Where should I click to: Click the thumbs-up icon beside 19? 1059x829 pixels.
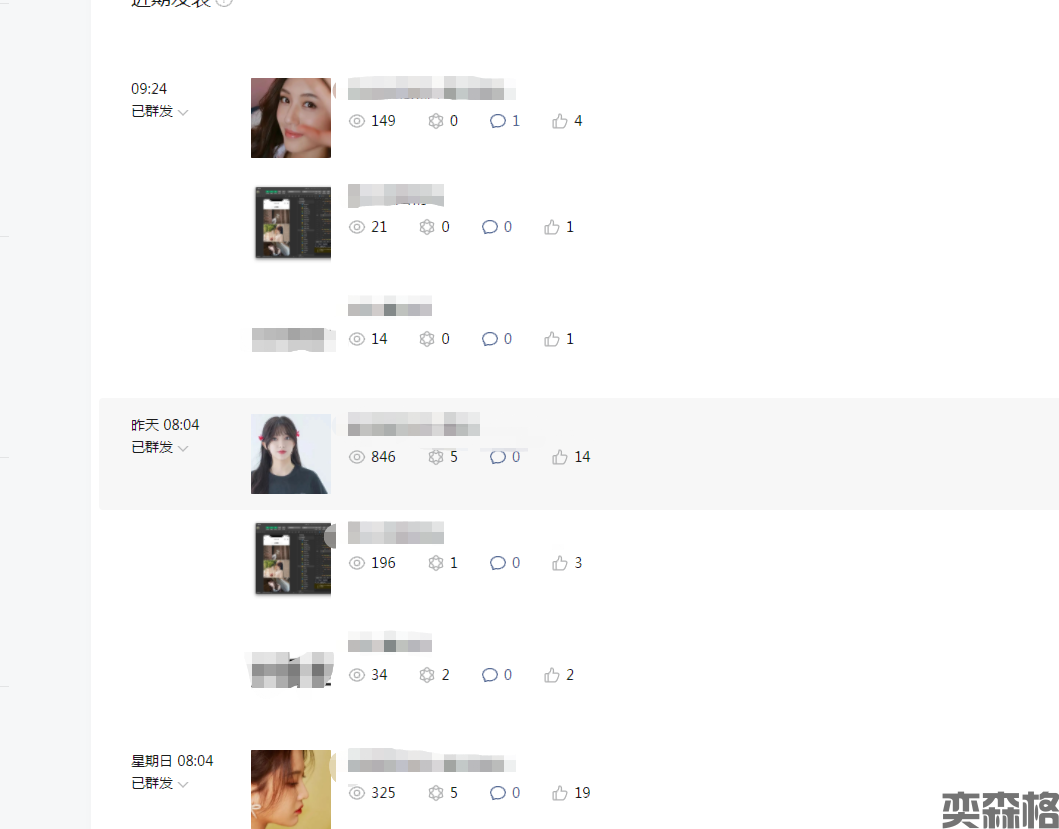coord(559,793)
